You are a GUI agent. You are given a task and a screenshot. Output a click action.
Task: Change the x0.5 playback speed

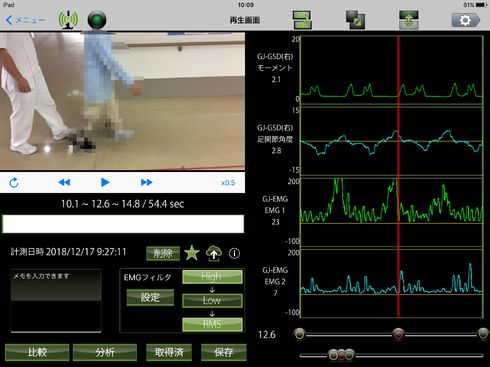coord(228,183)
